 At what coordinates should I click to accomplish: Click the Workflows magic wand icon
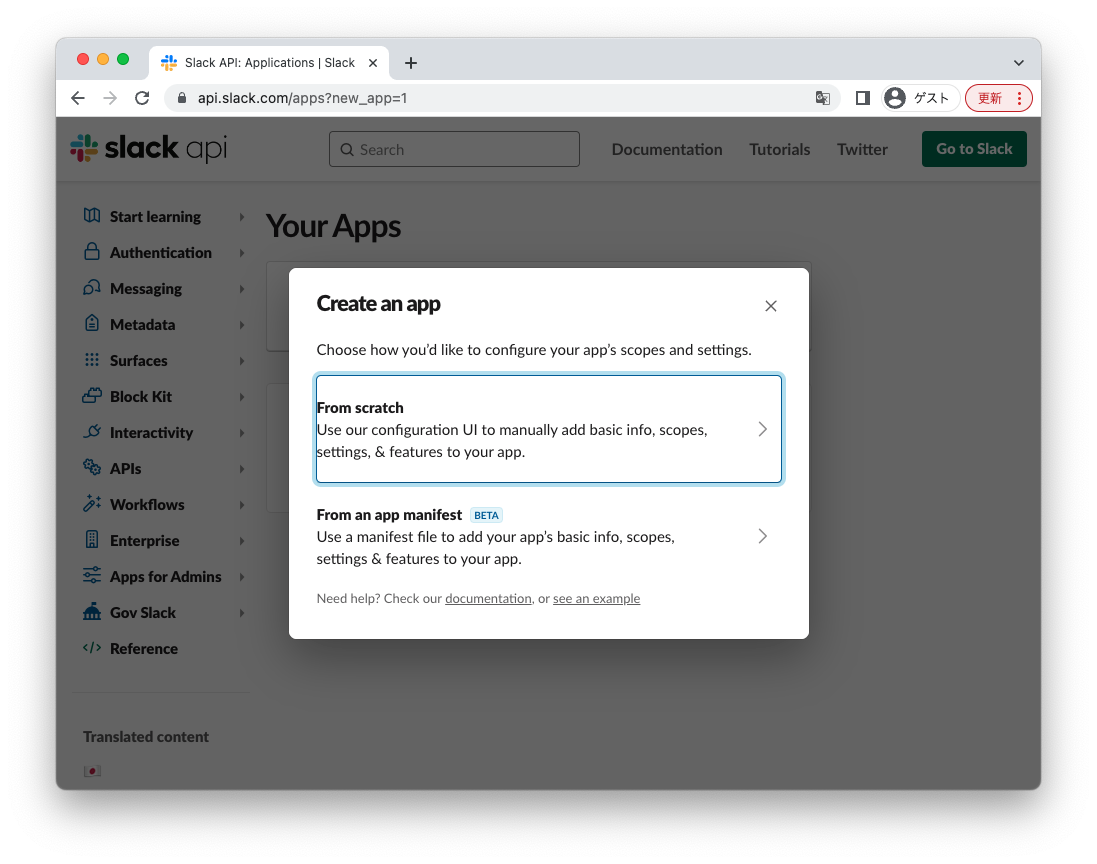click(x=92, y=504)
